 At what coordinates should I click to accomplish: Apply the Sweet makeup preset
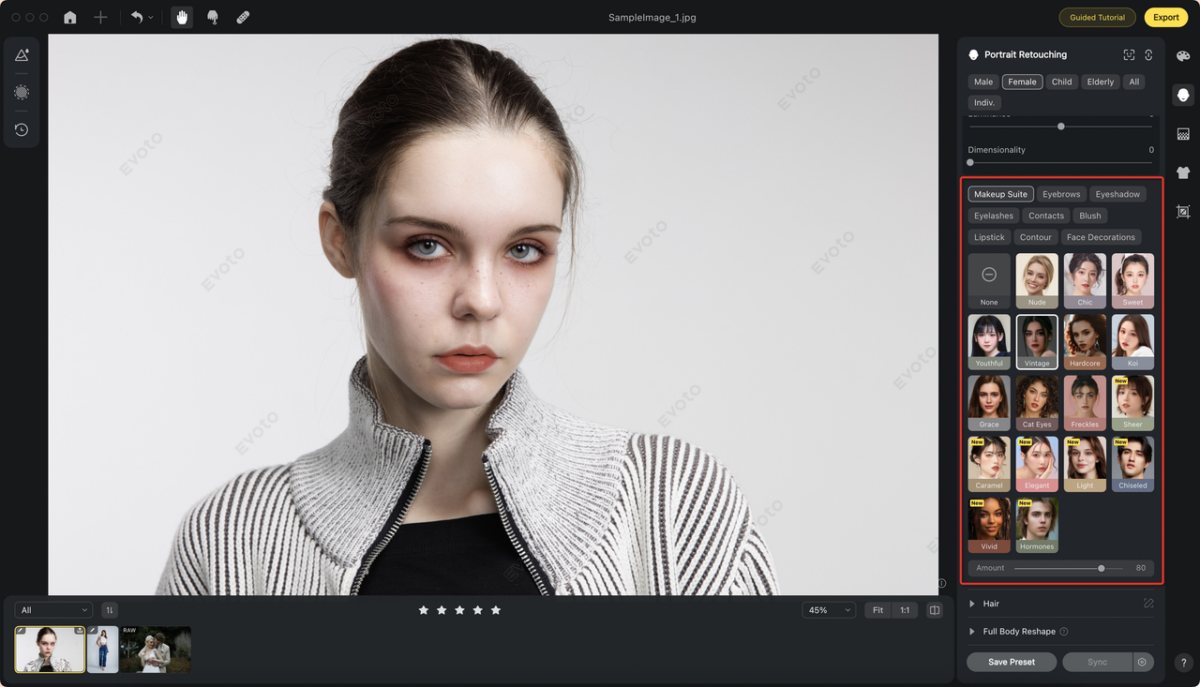pos(1133,280)
